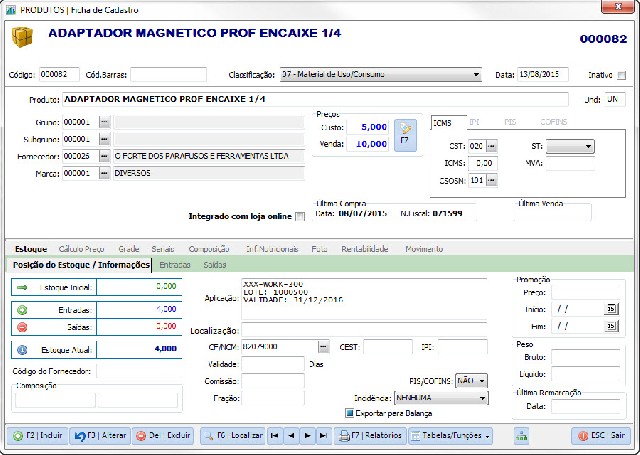Click green arrow Estoque Inicial icon
This screenshot has height=455, width=640.
(x=22, y=287)
